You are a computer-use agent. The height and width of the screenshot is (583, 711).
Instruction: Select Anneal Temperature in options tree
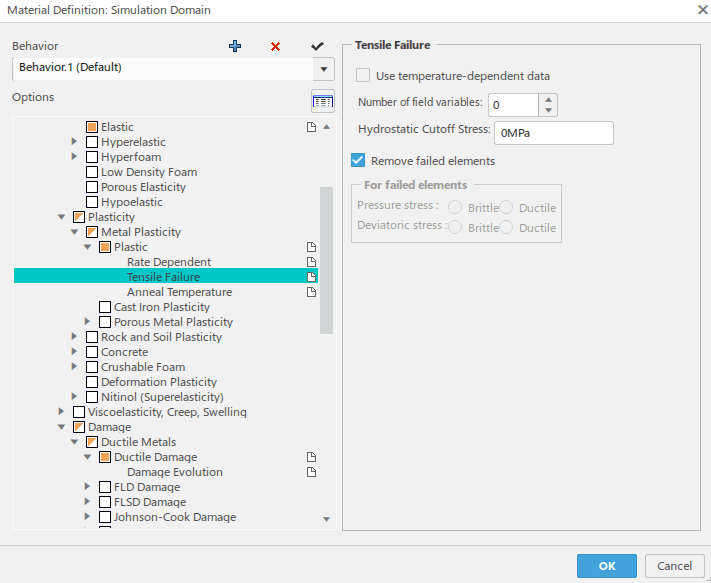coord(180,292)
